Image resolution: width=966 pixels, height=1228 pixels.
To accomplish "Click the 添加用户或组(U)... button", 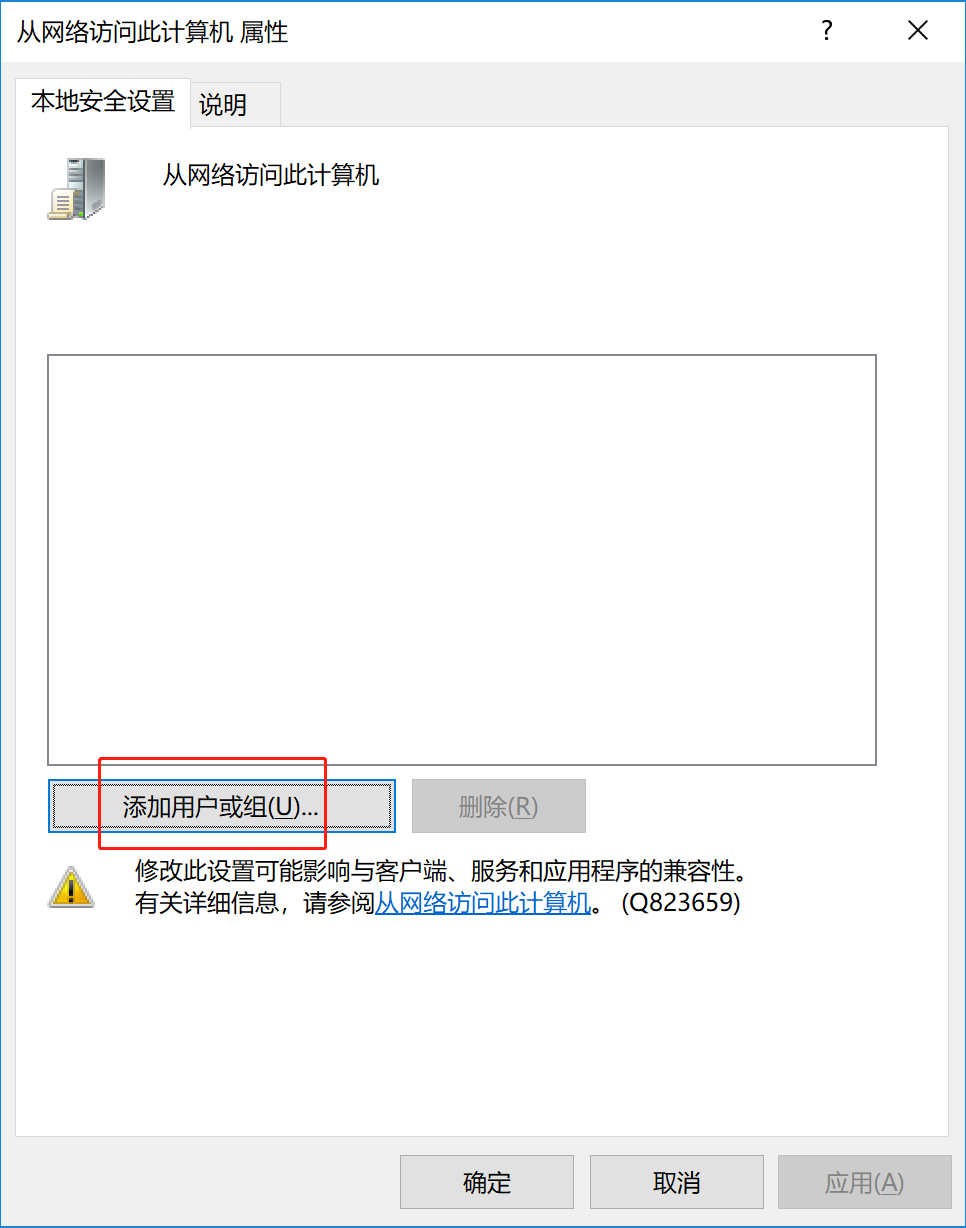I will (x=221, y=807).
